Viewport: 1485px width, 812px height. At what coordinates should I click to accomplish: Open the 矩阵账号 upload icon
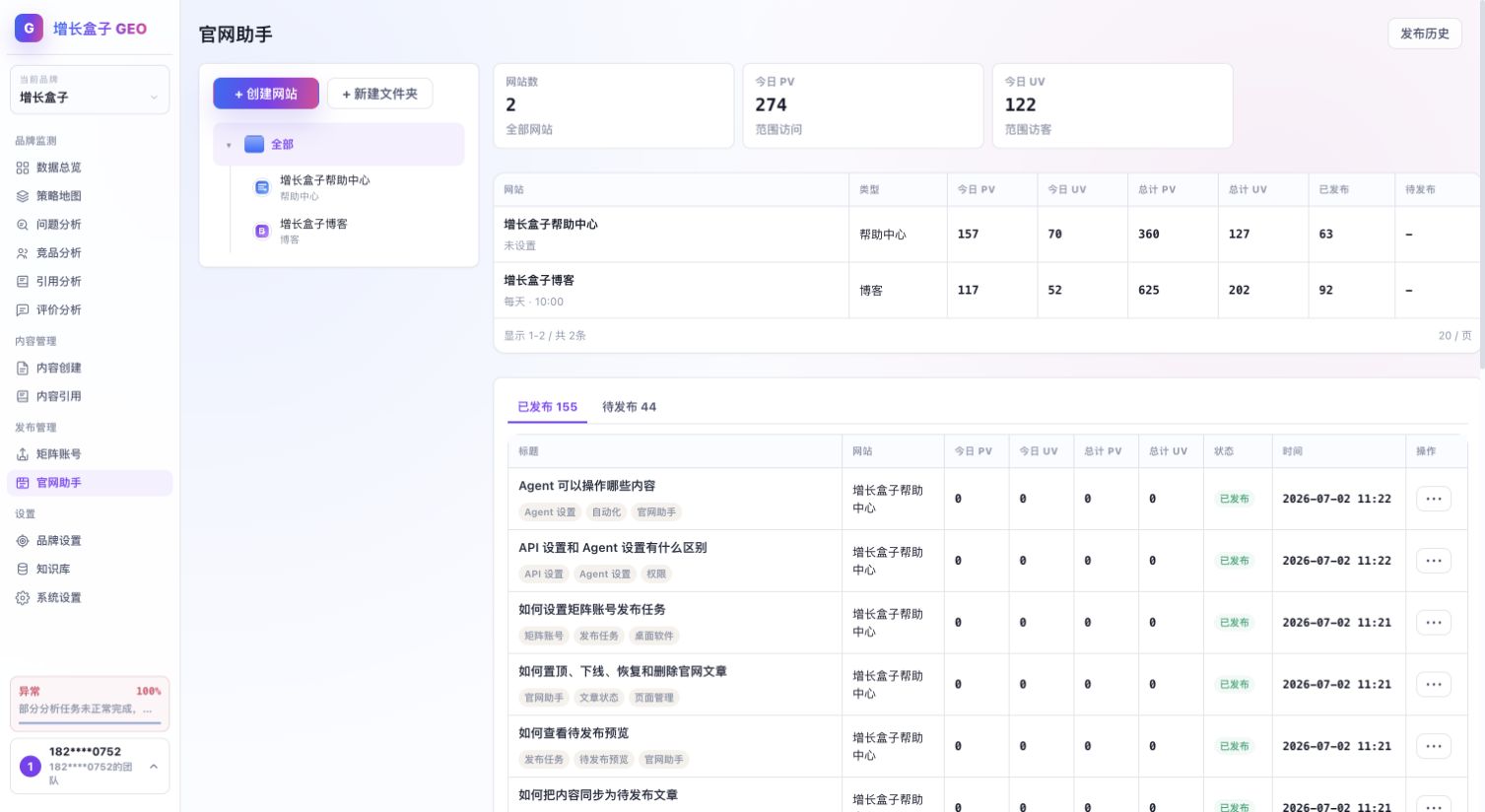coord(23,454)
